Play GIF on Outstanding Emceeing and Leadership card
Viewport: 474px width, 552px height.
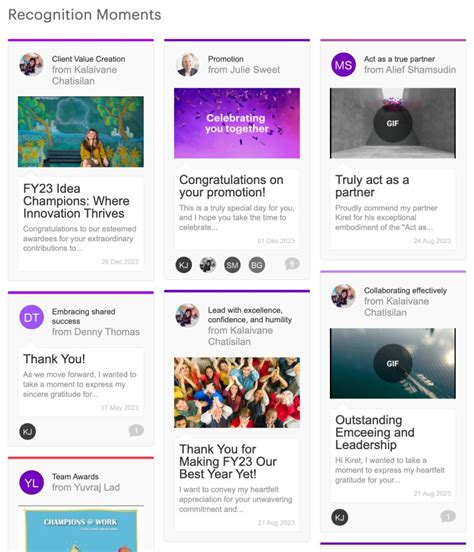click(392, 363)
